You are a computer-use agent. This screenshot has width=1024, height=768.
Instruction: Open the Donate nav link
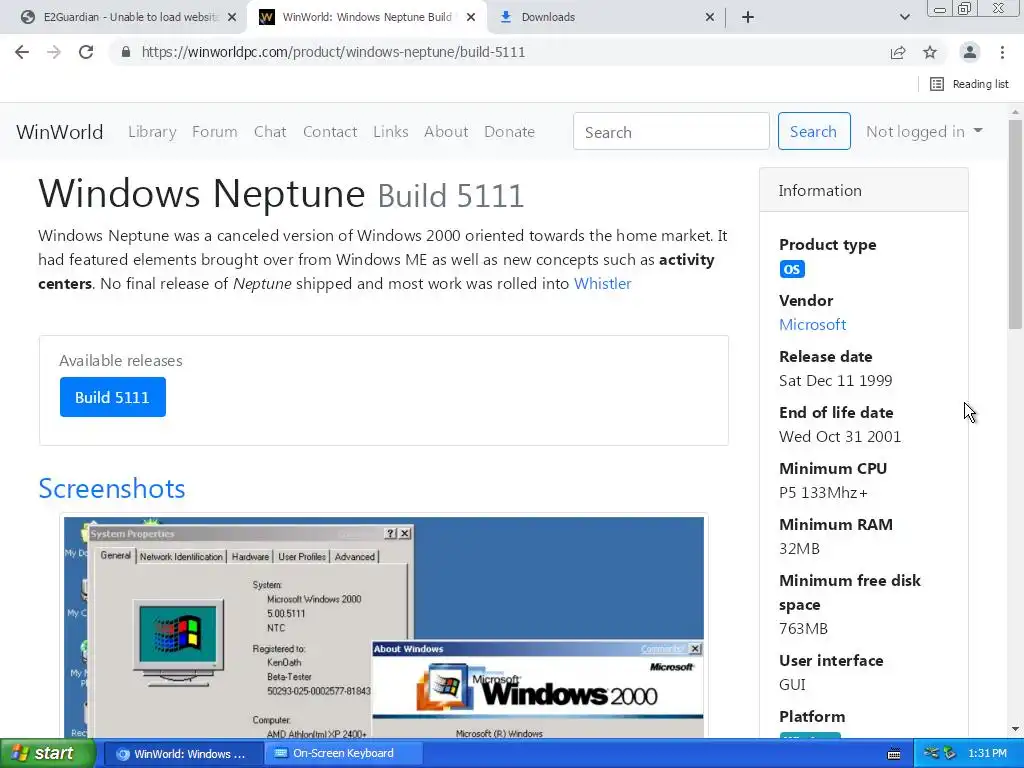click(509, 132)
